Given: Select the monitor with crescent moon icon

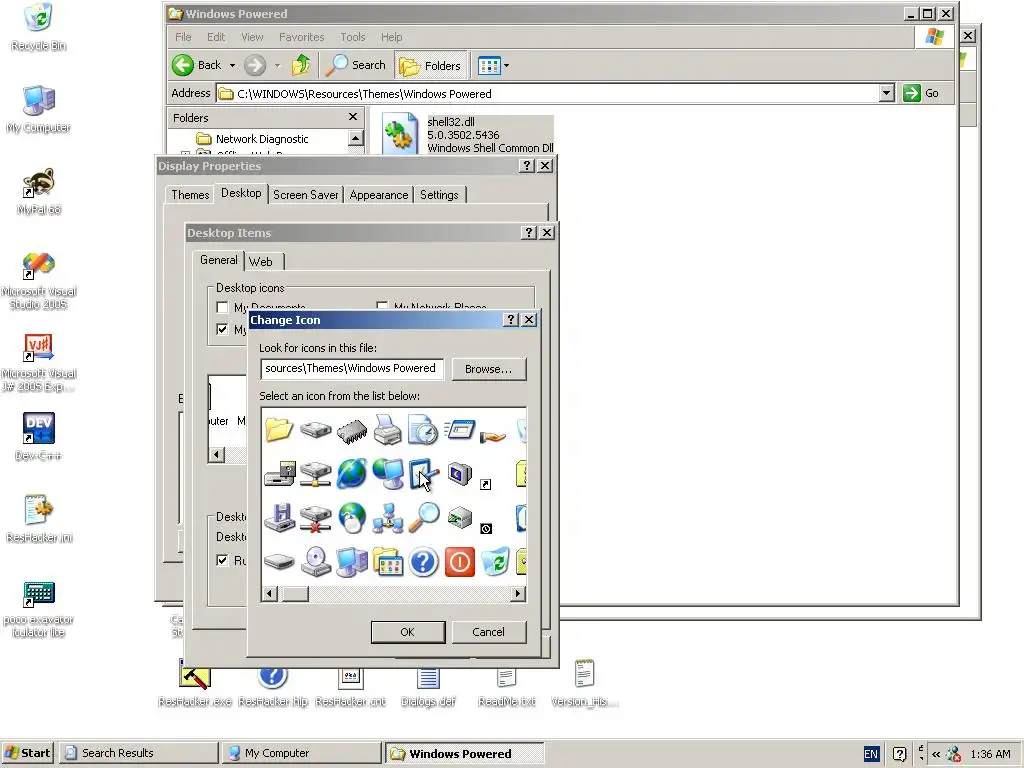Looking at the screenshot, I should coord(460,473).
